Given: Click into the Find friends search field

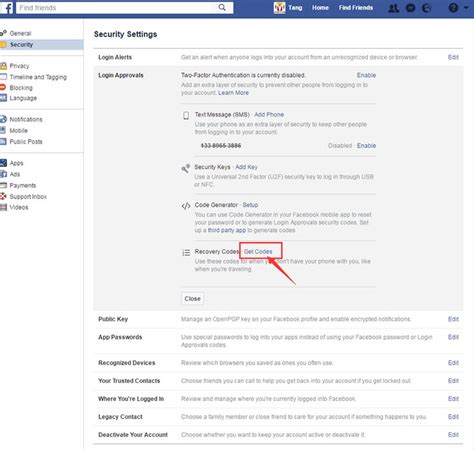Looking at the screenshot, I should [125, 8].
